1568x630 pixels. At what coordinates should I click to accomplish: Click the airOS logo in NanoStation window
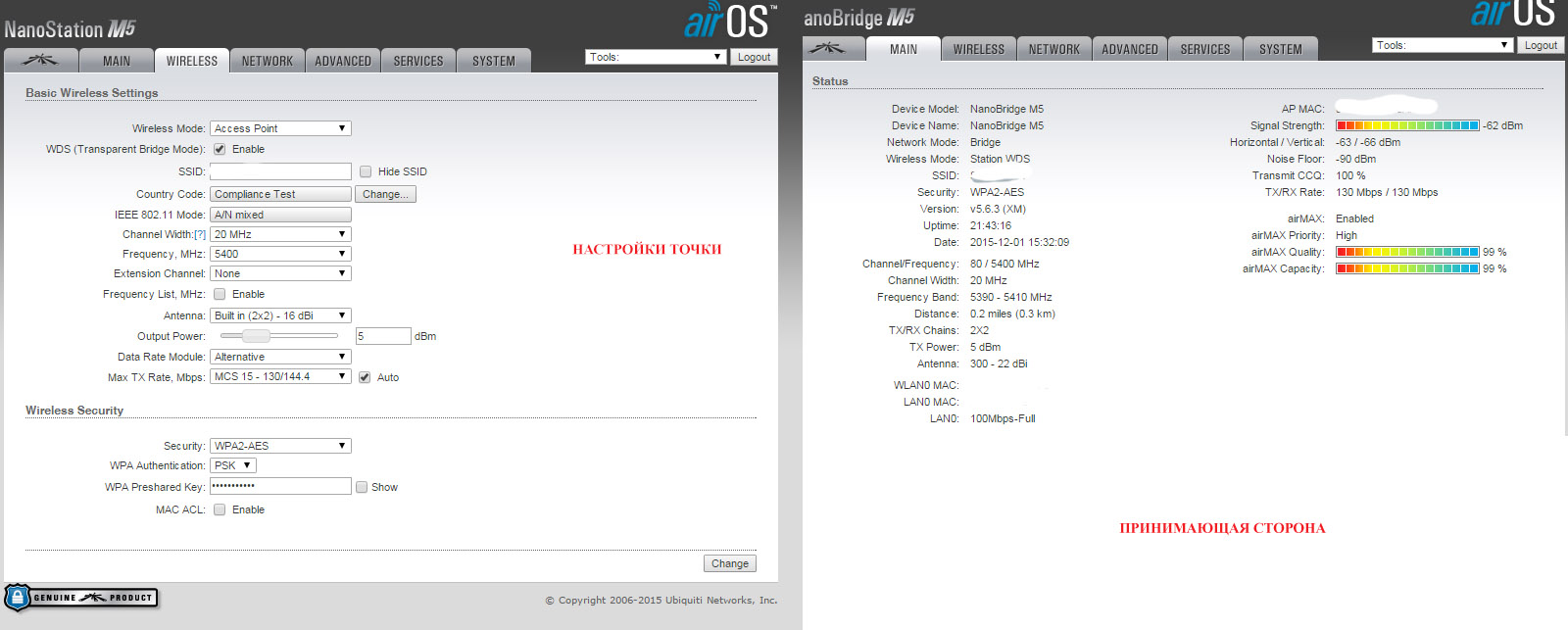point(730,21)
